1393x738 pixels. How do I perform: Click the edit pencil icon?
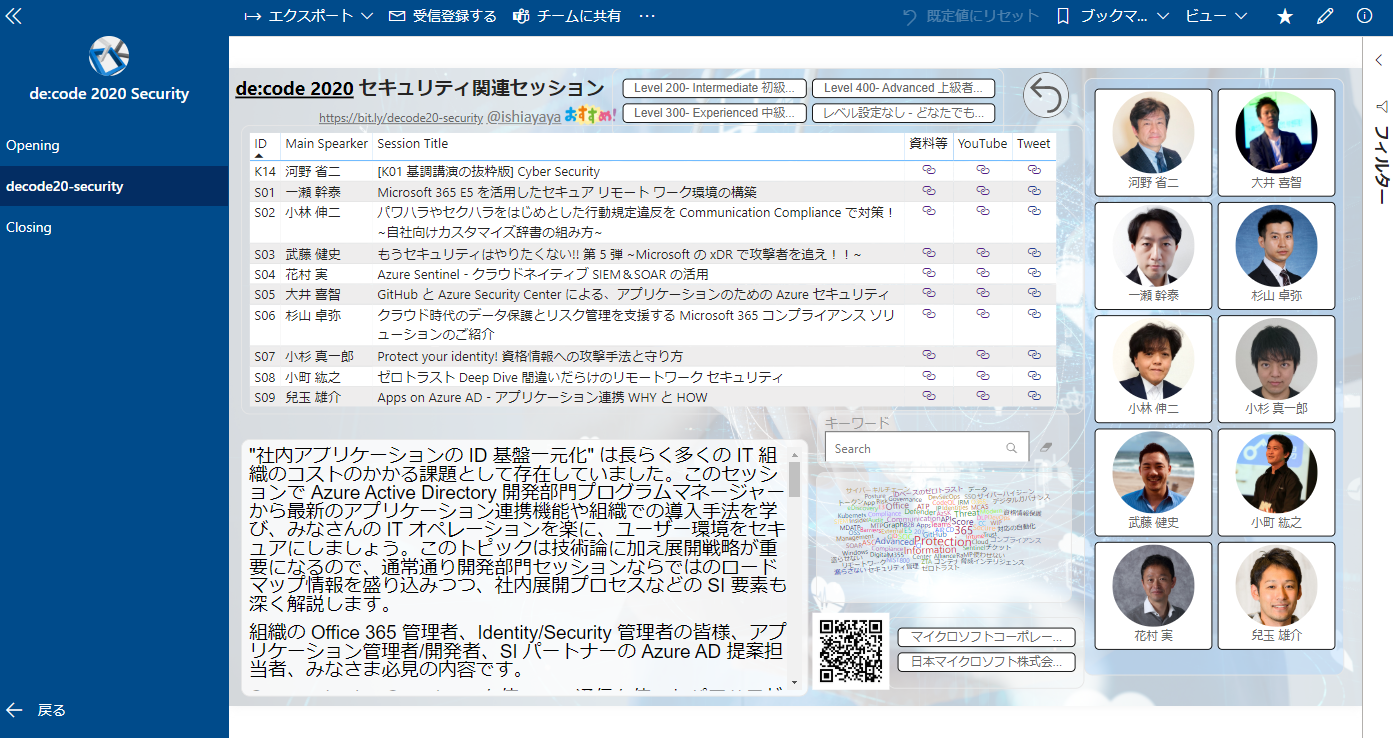point(1325,16)
